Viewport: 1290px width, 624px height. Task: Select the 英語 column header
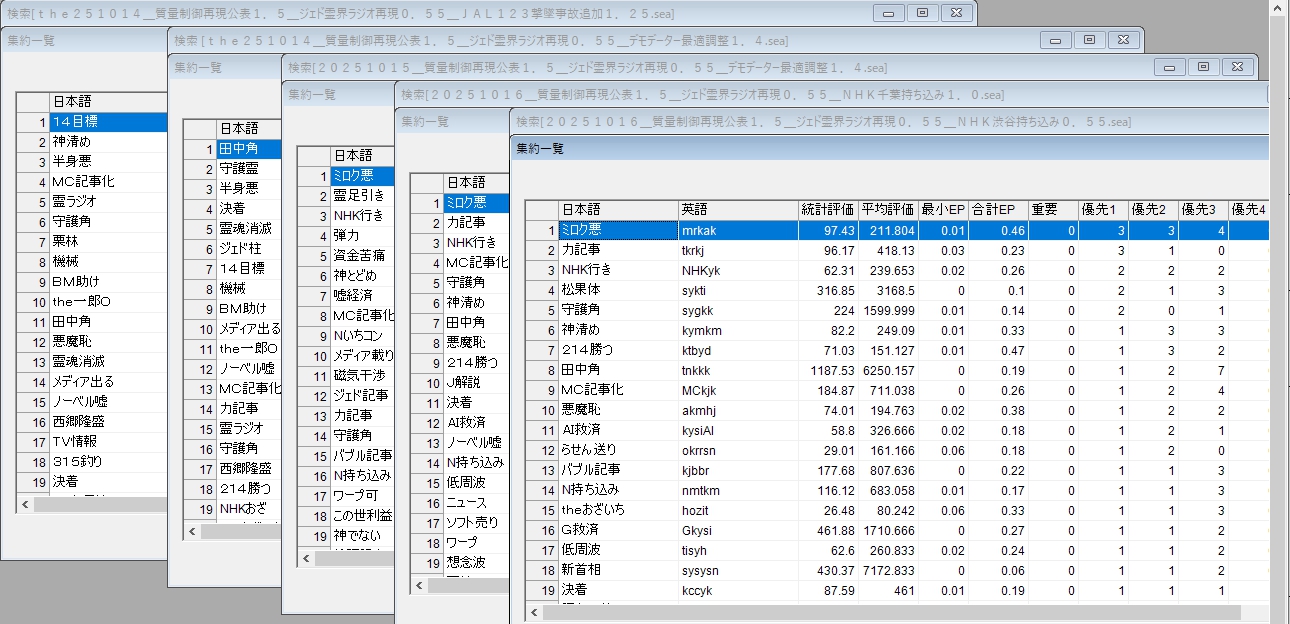click(x=737, y=210)
